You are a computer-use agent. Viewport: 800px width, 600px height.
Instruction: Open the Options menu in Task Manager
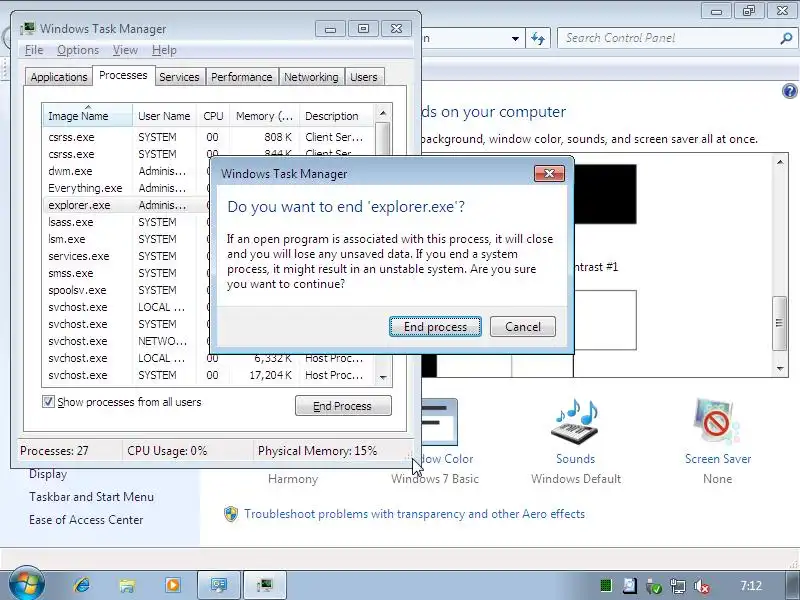[x=78, y=50]
